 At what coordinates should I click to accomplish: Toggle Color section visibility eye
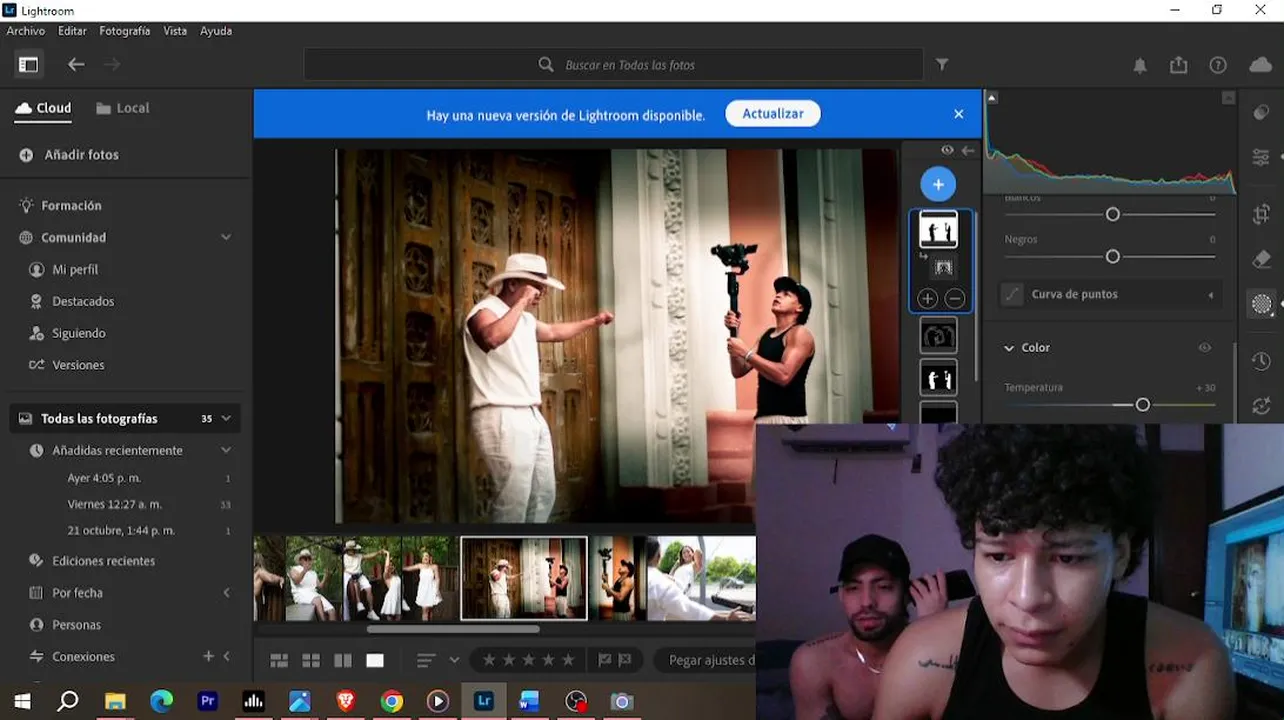tap(1205, 347)
